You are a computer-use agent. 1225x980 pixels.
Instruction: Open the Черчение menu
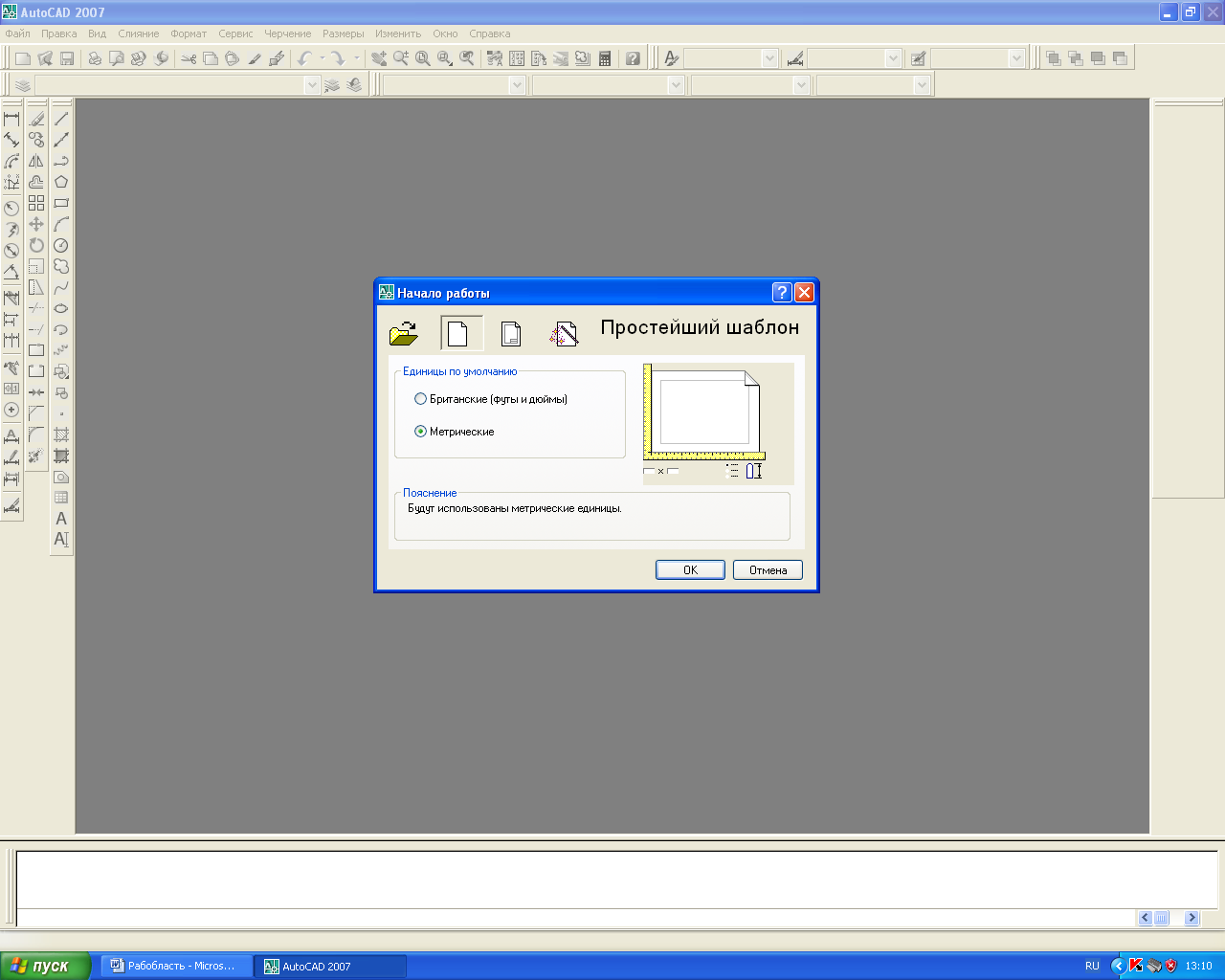(288, 33)
